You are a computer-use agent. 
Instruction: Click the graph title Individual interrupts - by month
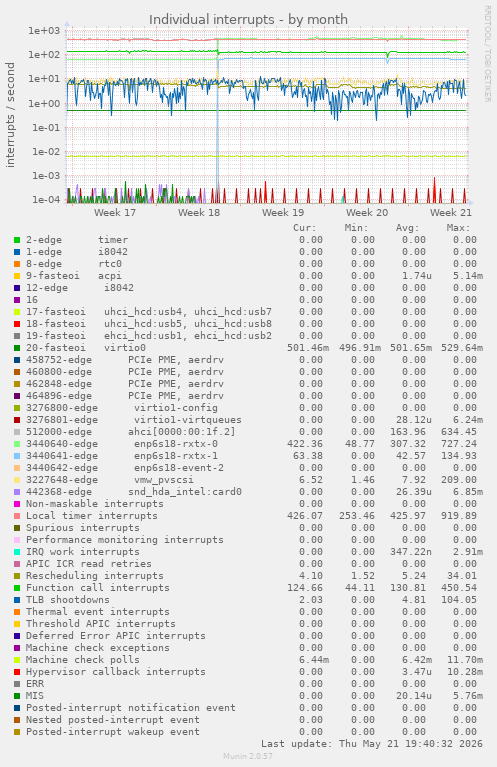tap(248, 20)
